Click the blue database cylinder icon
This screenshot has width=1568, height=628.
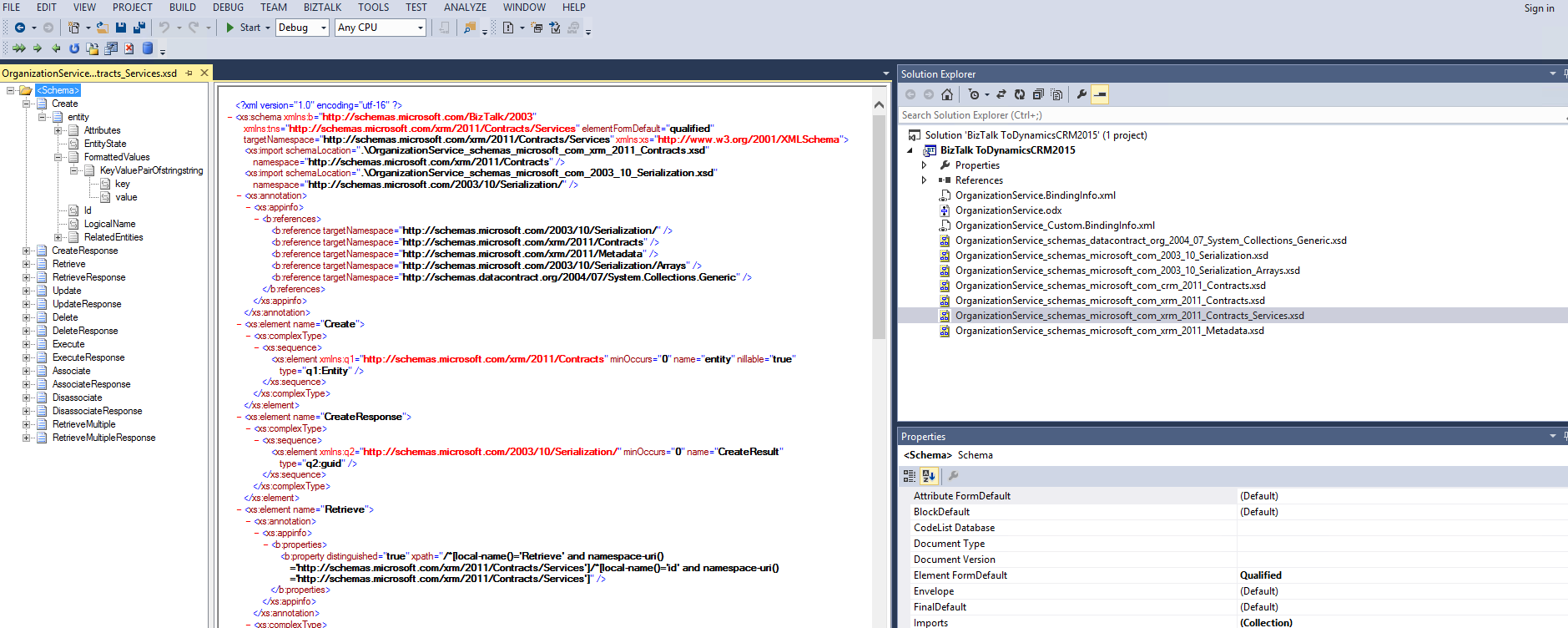[x=148, y=48]
